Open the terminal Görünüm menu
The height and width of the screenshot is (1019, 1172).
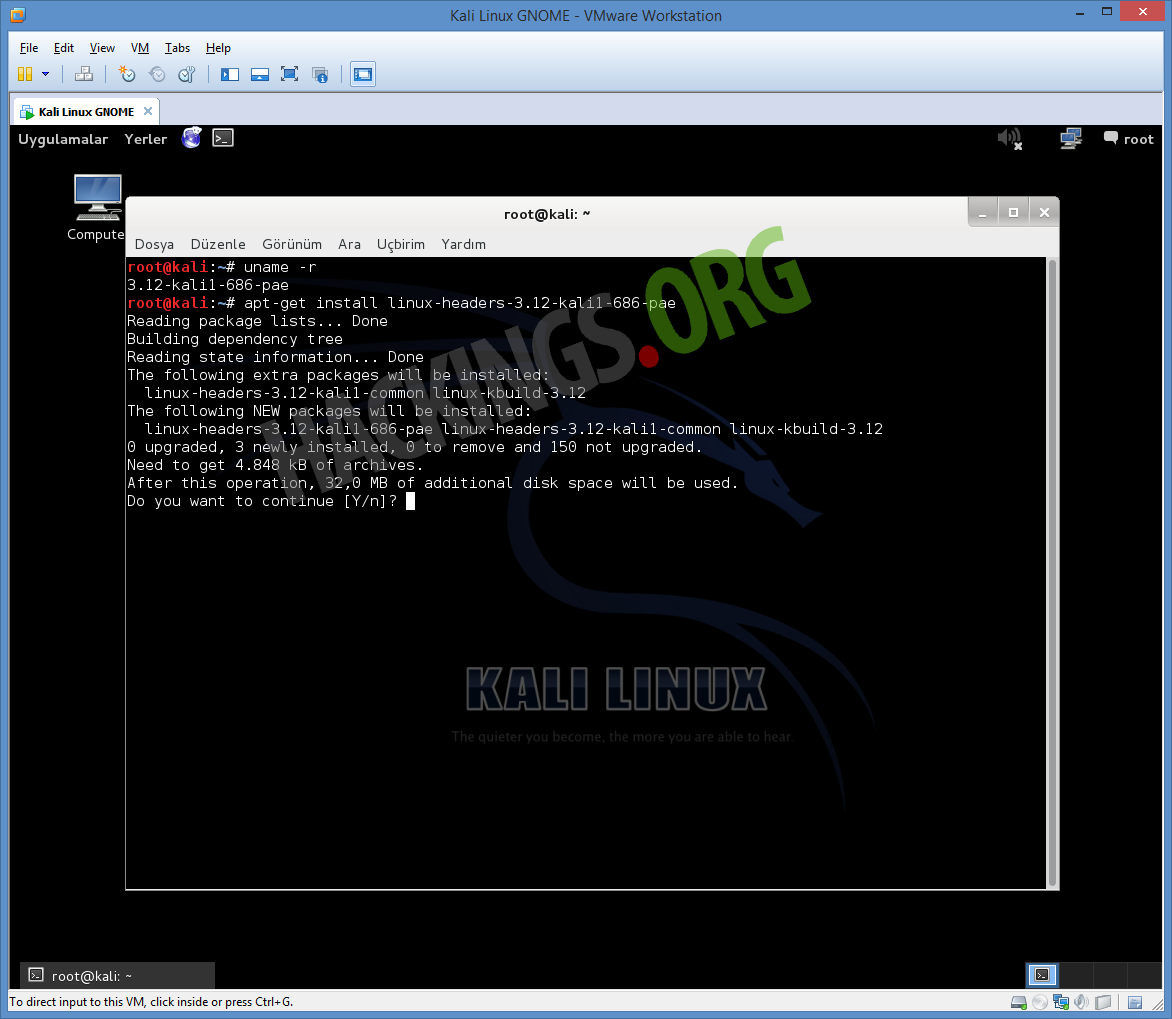tap(292, 244)
